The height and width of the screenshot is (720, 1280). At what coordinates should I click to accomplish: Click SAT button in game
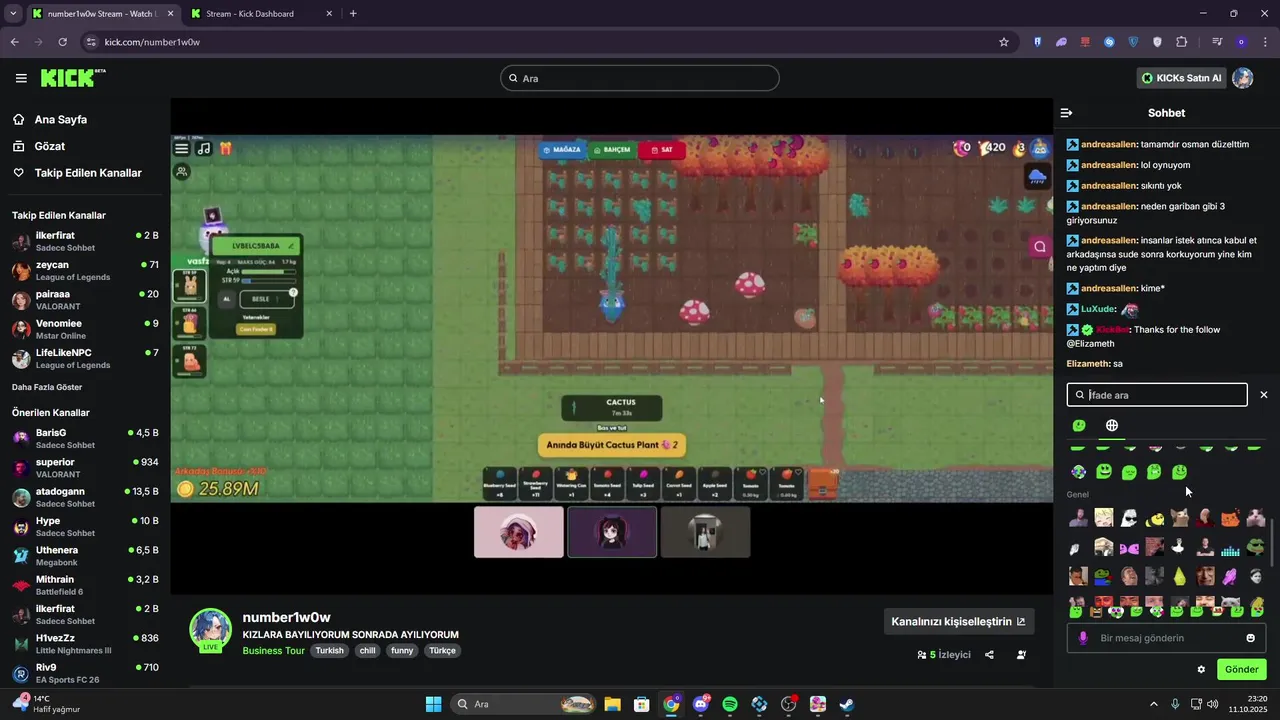click(x=661, y=150)
